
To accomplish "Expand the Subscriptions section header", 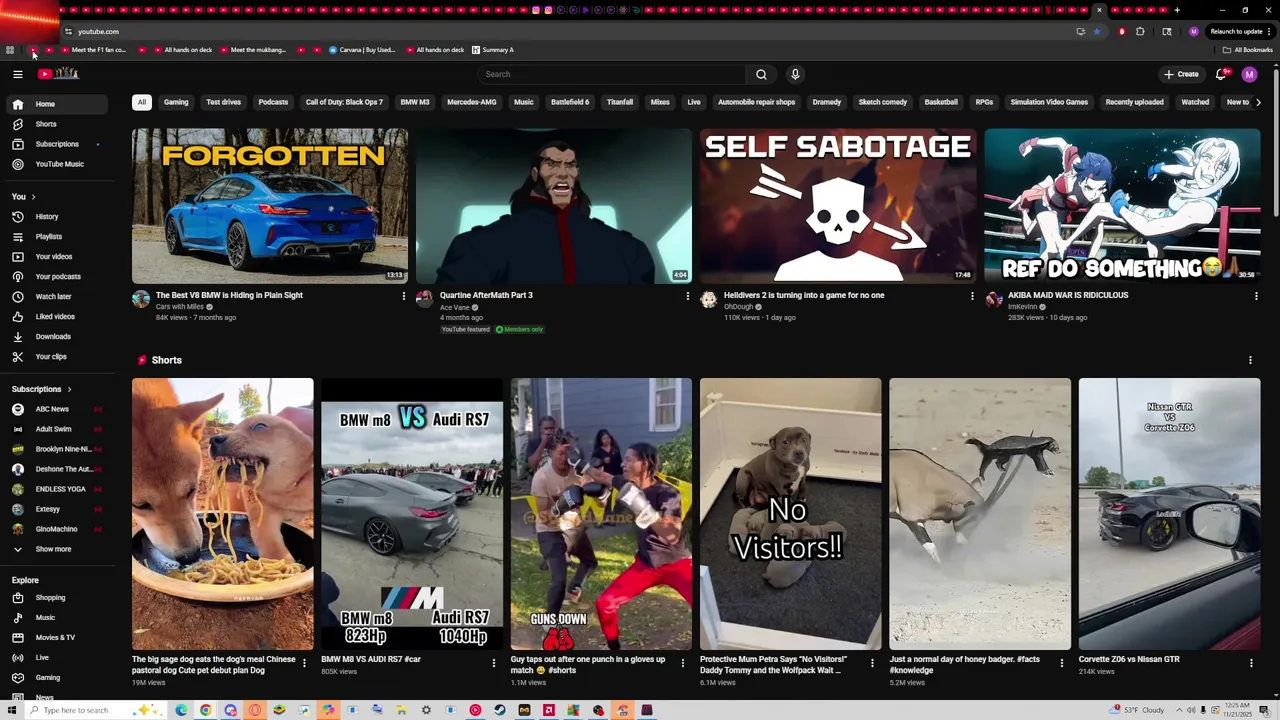I will coord(42,389).
